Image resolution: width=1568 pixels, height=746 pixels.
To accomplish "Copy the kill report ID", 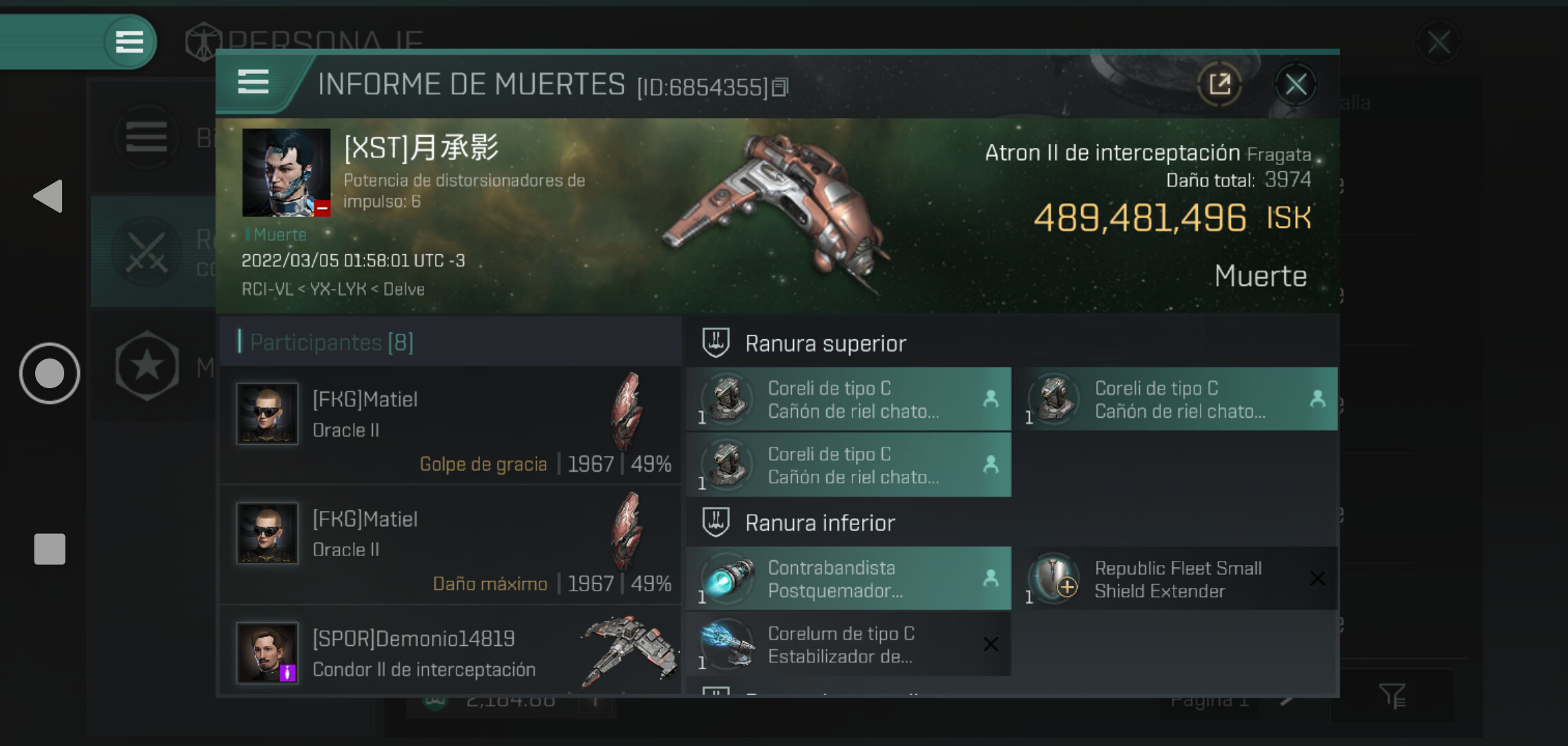I will [780, 87].
